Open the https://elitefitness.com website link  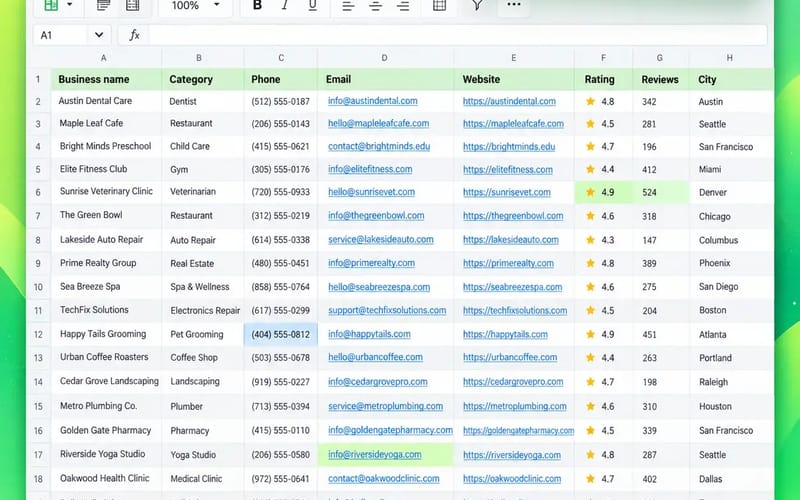[x=508, y=169]
